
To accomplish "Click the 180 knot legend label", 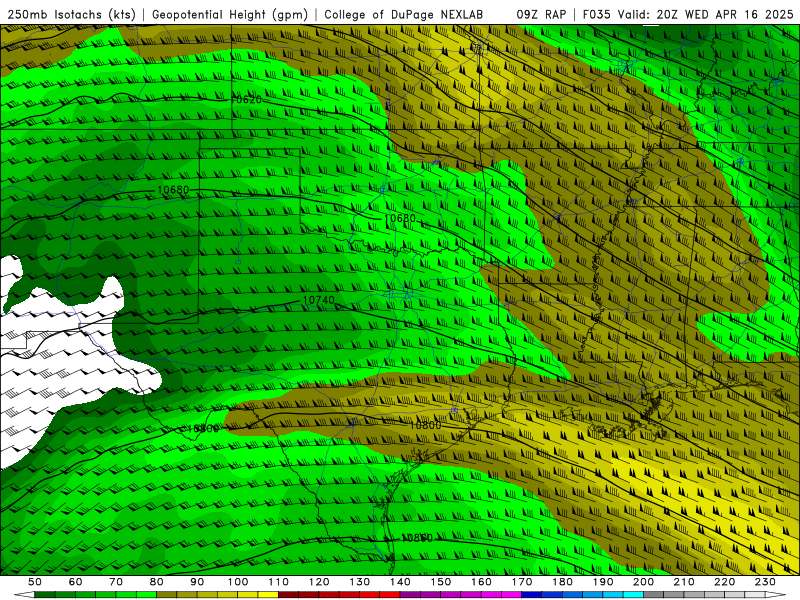I will coord(562,582).
